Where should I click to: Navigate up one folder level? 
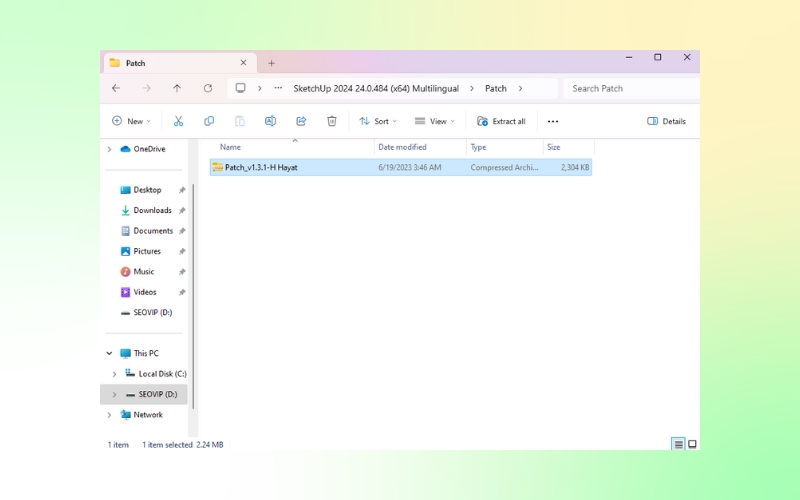[177, 88]
